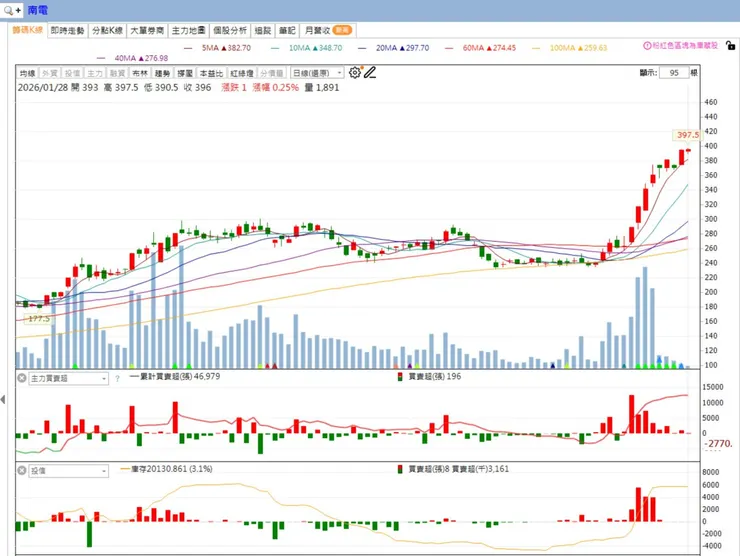Toggle 撐壓 support resistance display

[x=185, y=73]
